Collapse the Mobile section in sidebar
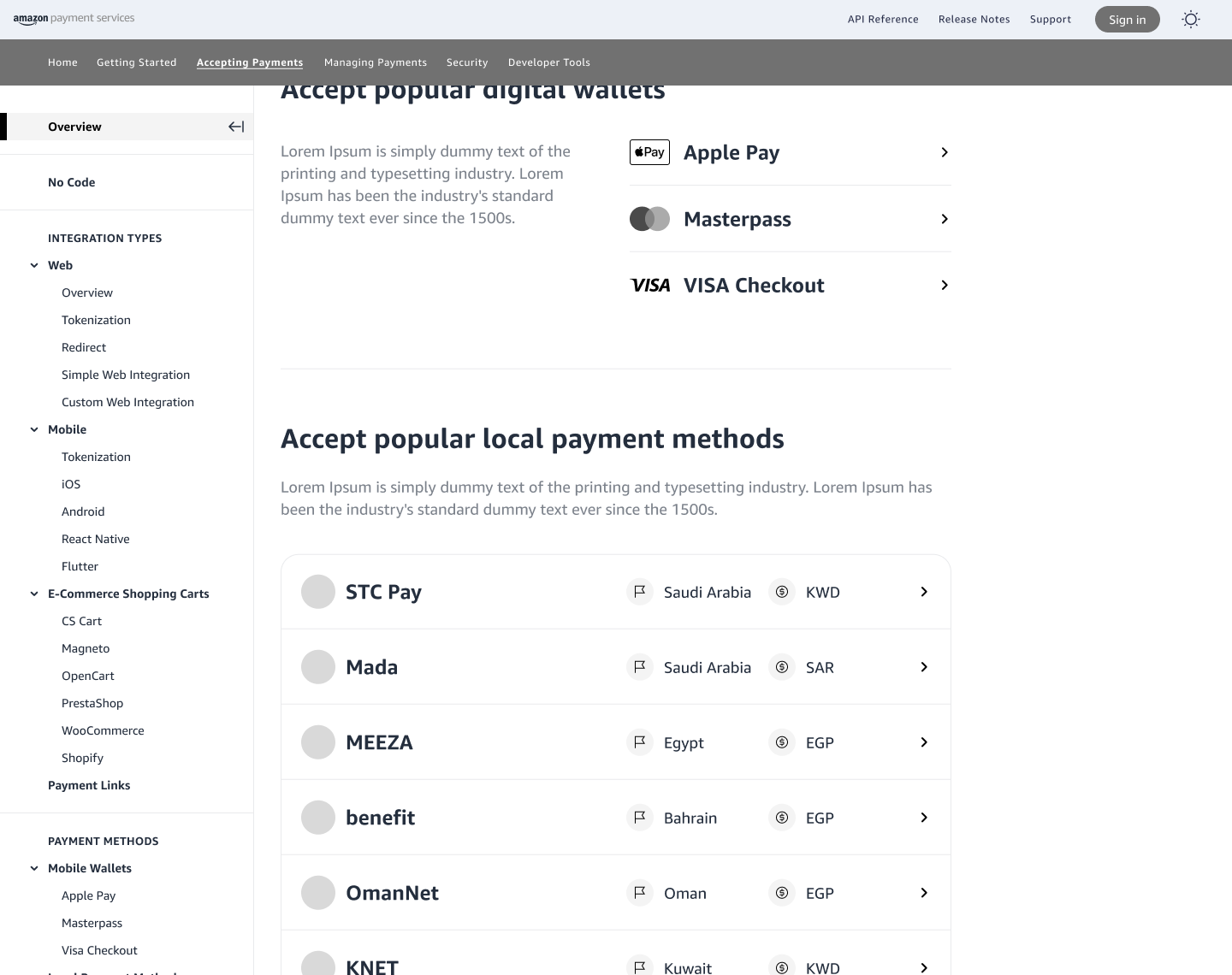 [34, 429]
